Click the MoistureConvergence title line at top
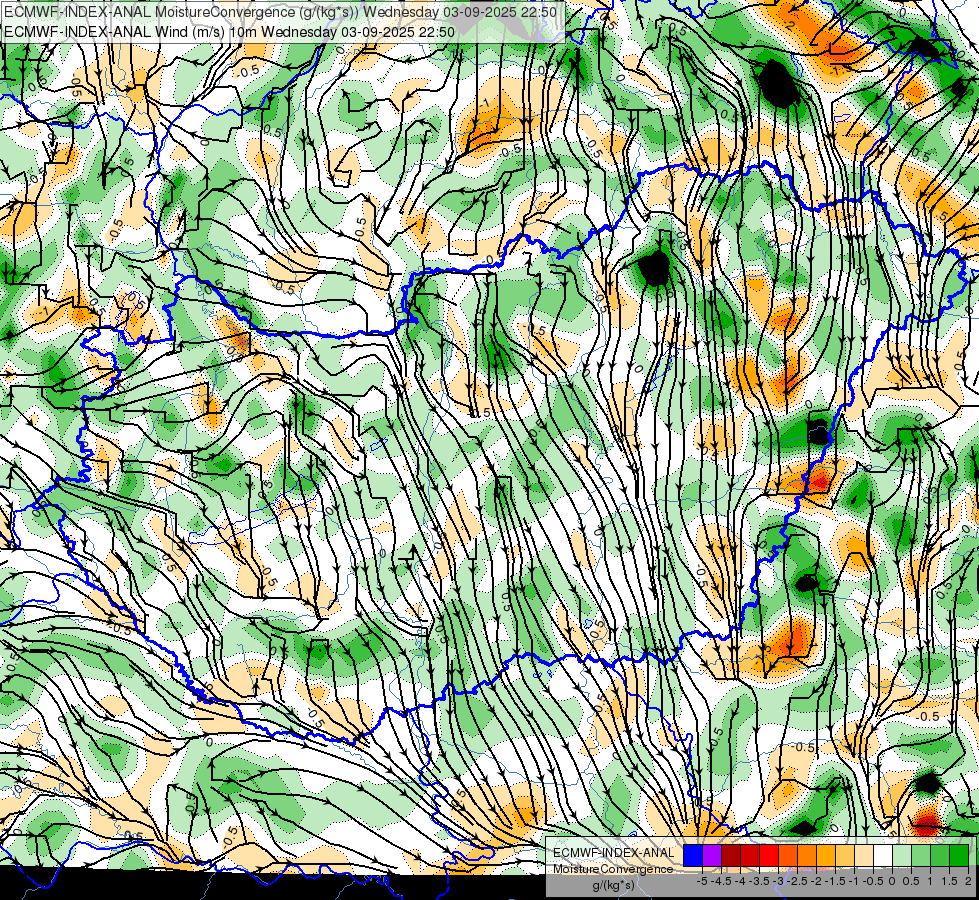This screenshot has height=900, width=979. pos(280,12)
